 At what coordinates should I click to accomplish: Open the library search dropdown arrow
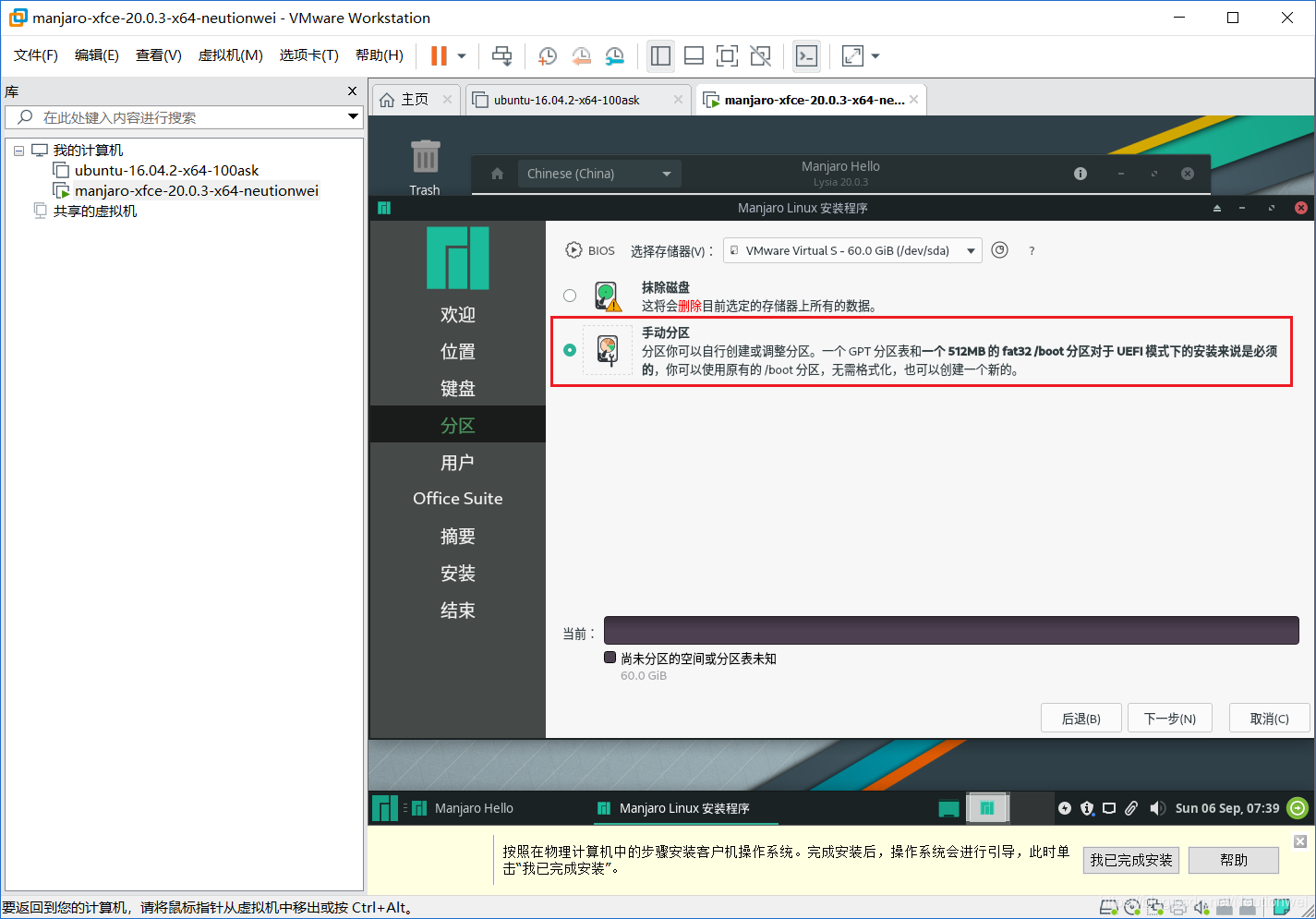353,117
